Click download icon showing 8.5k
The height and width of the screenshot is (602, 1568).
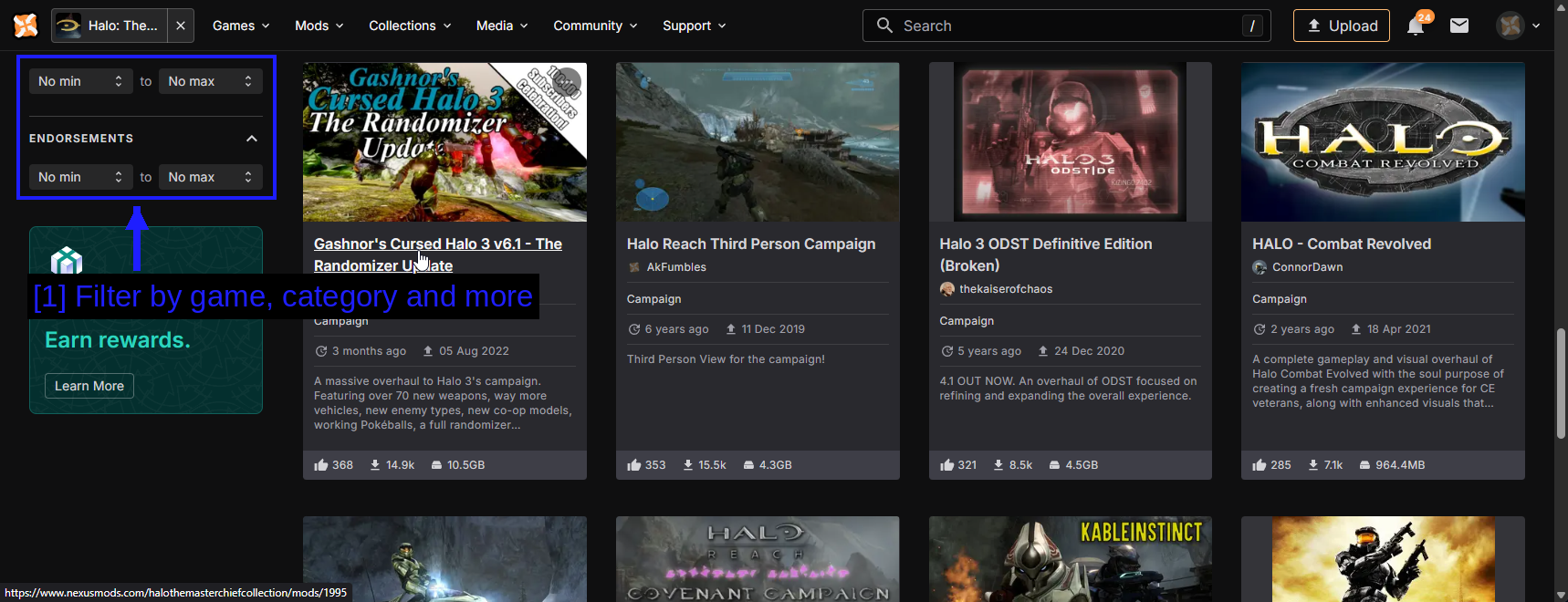tap(998, 465)
